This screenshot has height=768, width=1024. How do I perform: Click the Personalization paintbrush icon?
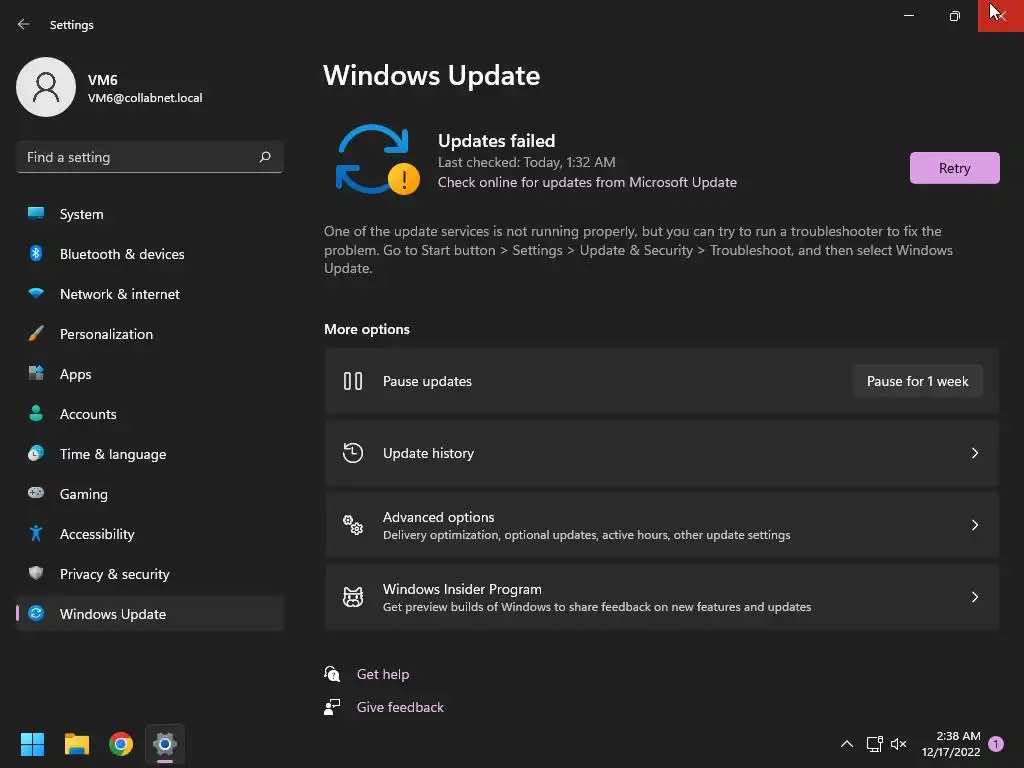[36, 333]
